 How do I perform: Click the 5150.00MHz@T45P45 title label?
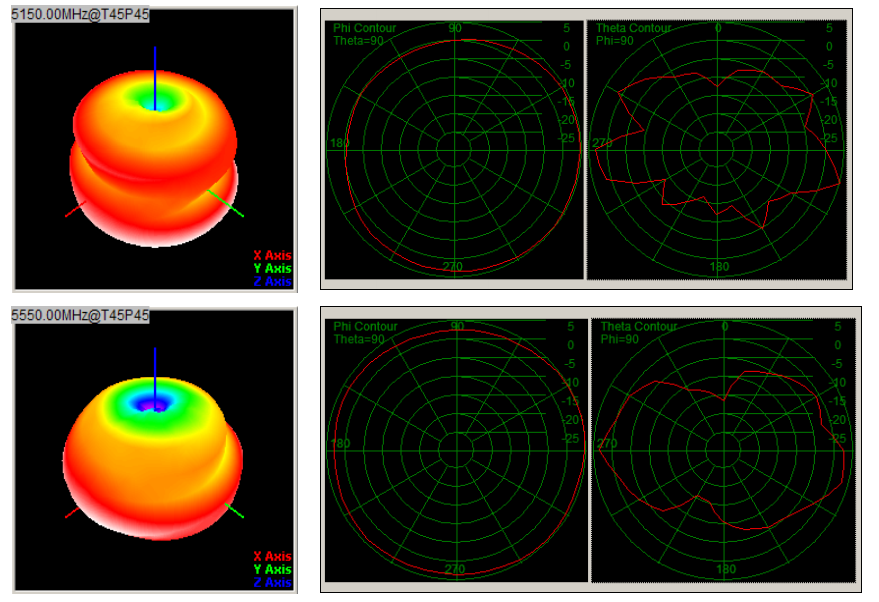click(80, 16)
